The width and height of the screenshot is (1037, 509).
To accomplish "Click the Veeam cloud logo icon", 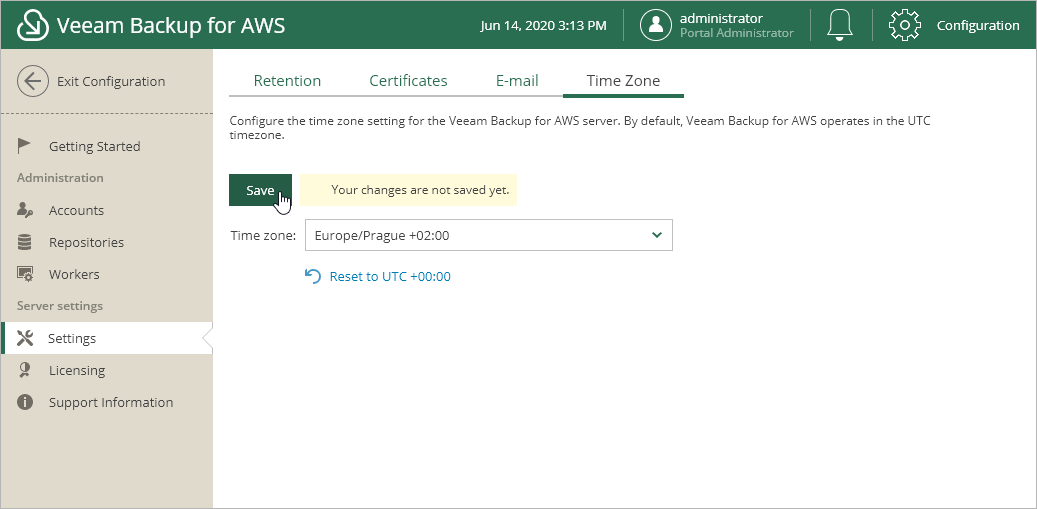I will coord(32,25).
